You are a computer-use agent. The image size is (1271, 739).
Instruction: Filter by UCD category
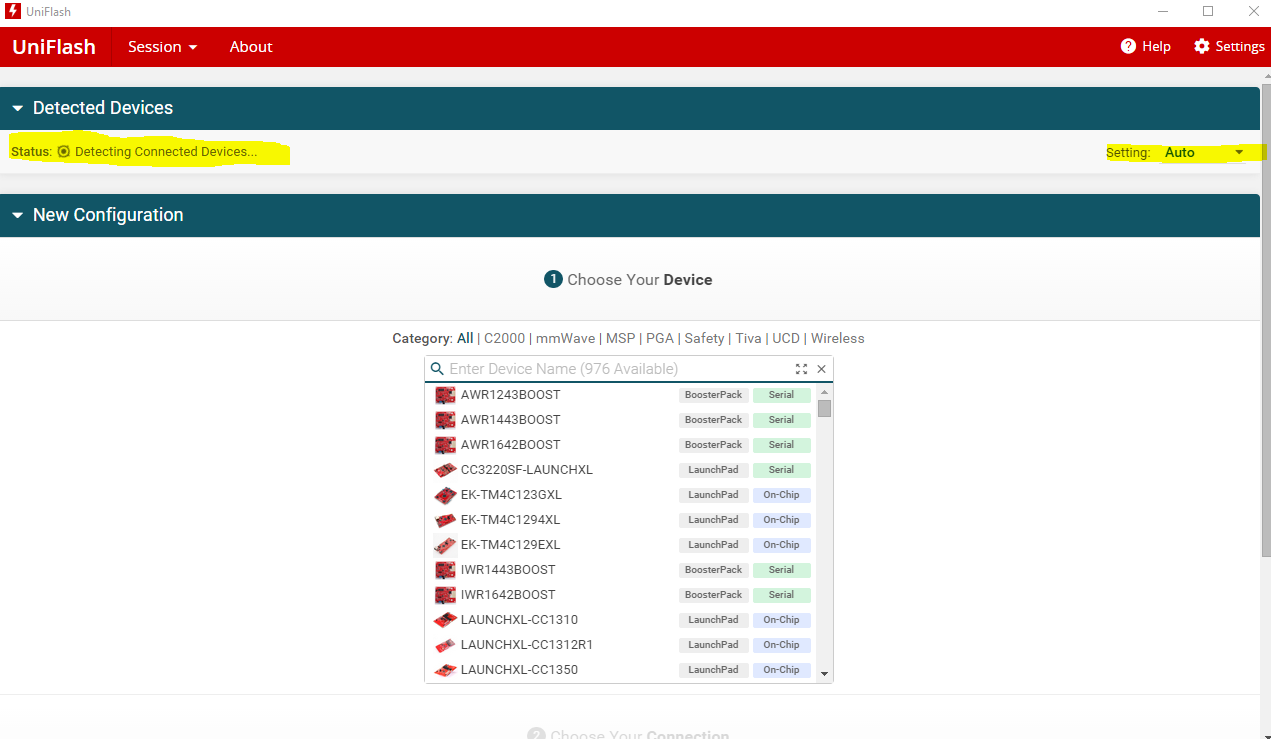[x=786, y=338]
